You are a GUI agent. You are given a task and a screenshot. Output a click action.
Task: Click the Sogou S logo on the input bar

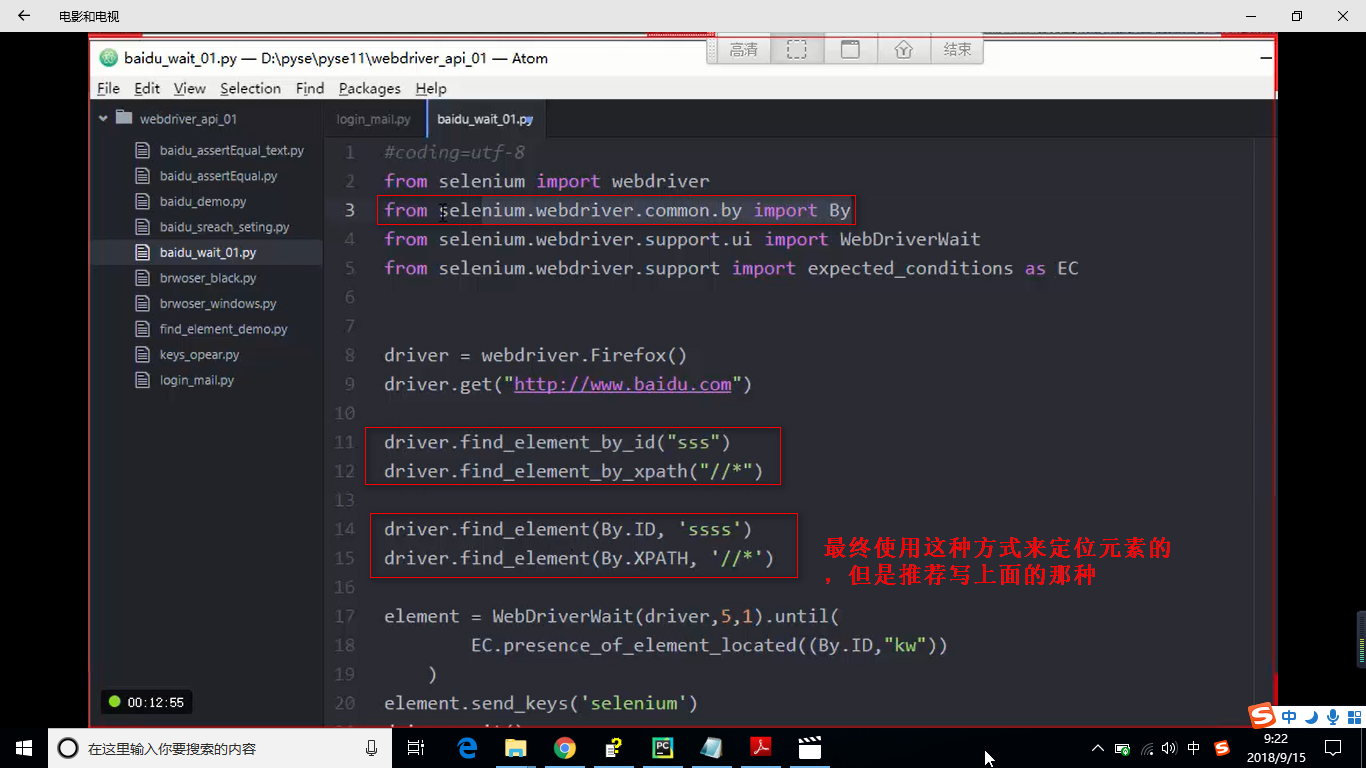coord(1262,716)
